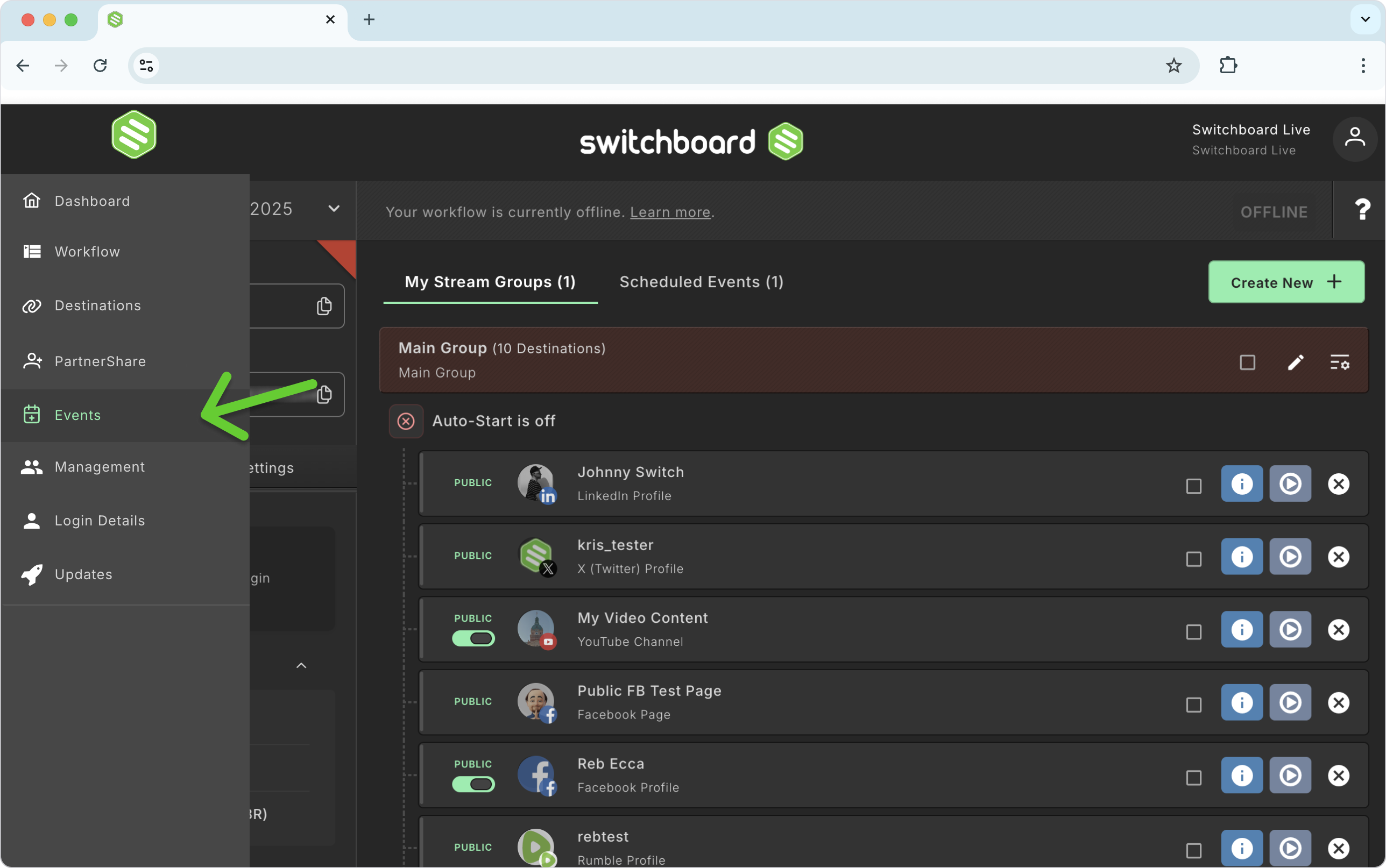Toggle the My Video Content public switch

(x=473, y=638)
